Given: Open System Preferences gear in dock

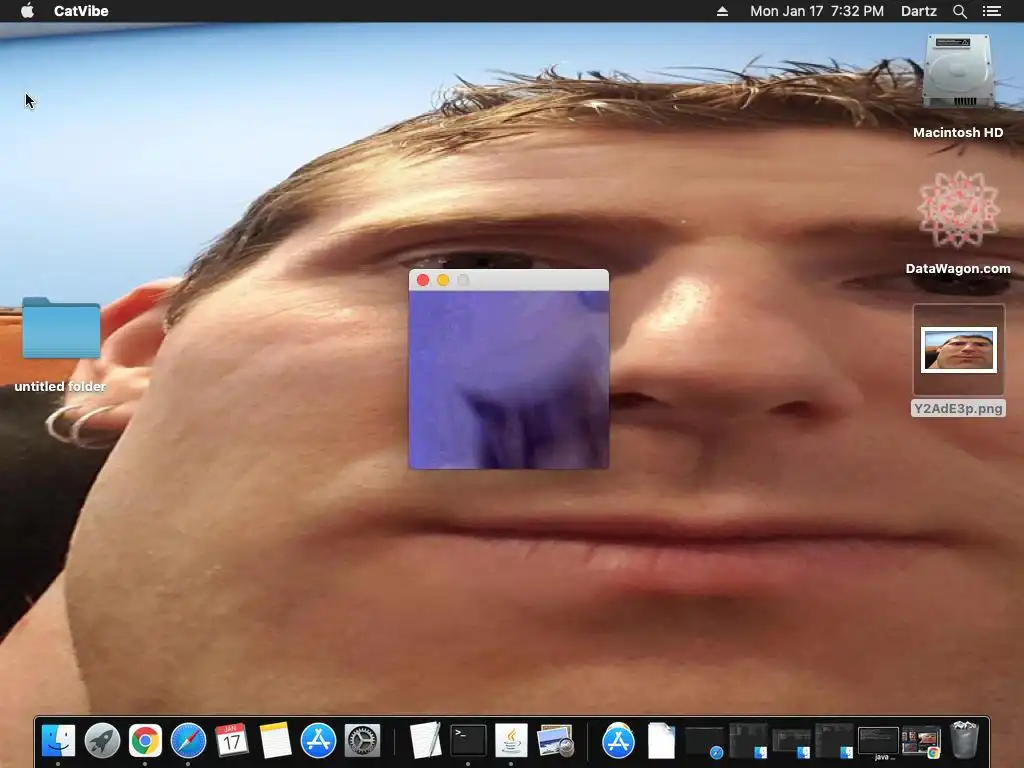Looking at the screenshot, I should 362,741.
